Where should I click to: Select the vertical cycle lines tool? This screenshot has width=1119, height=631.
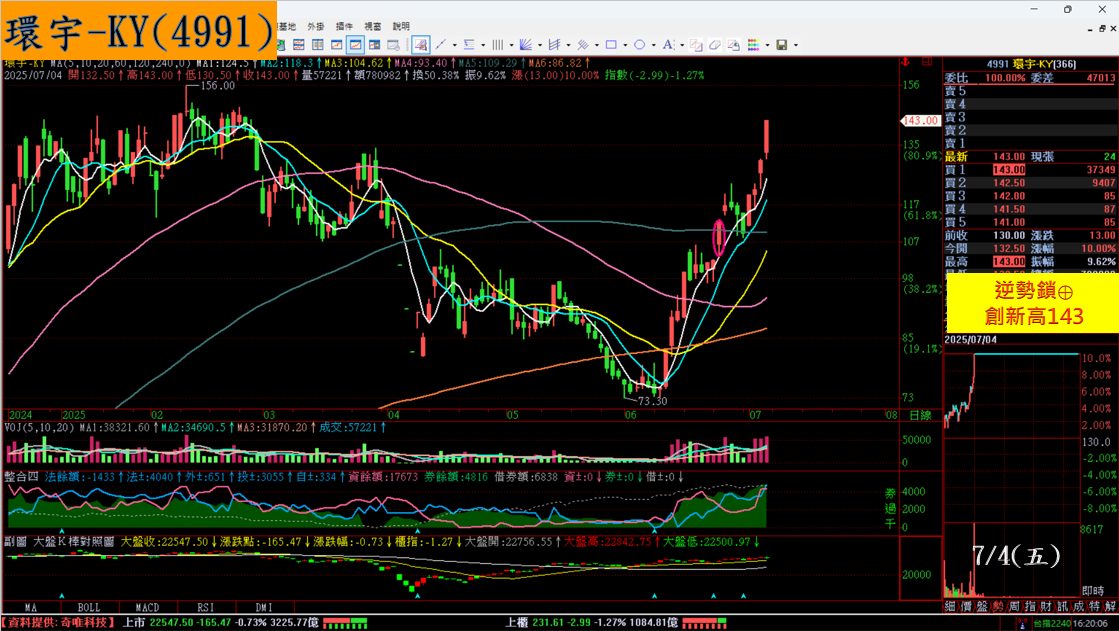(x=497, y=45)
